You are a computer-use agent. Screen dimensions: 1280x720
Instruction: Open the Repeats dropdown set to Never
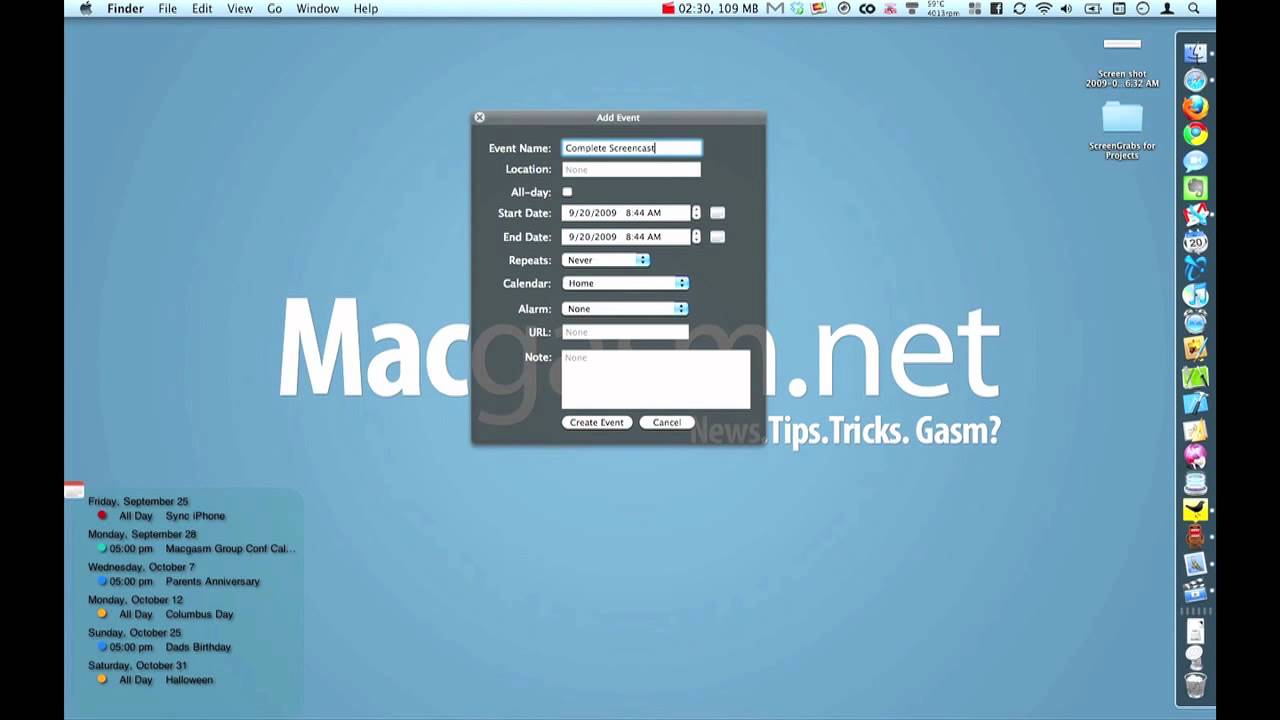pyautogui.click(x=606, y=260)
